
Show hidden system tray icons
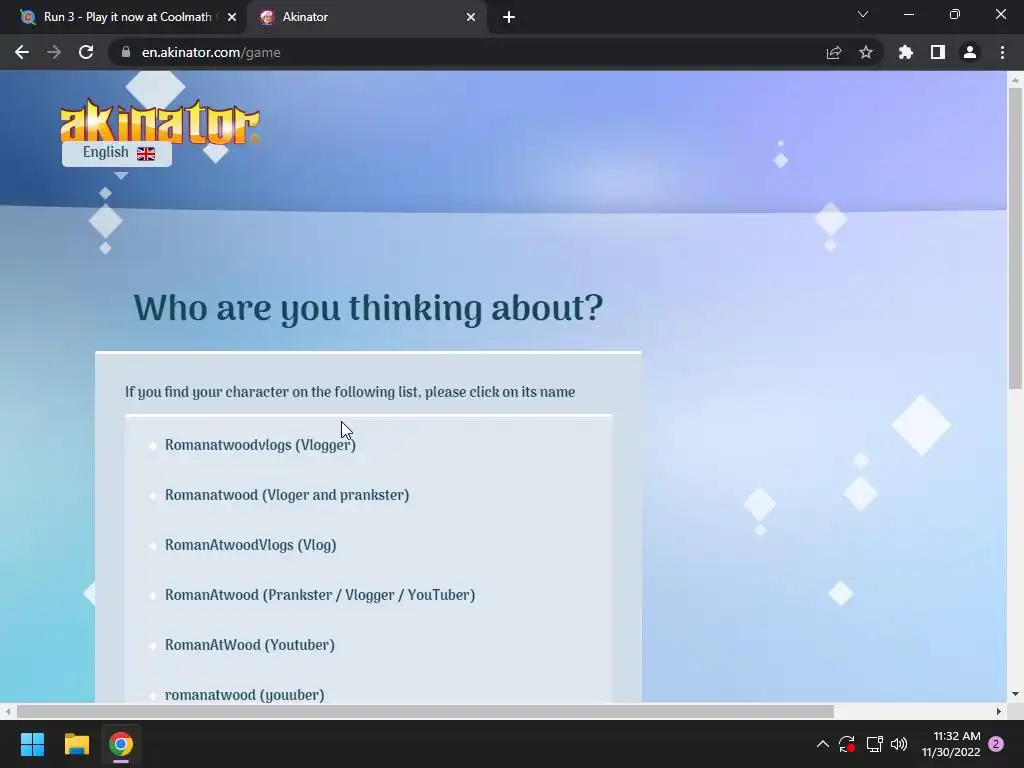click(x=823, y=744)
